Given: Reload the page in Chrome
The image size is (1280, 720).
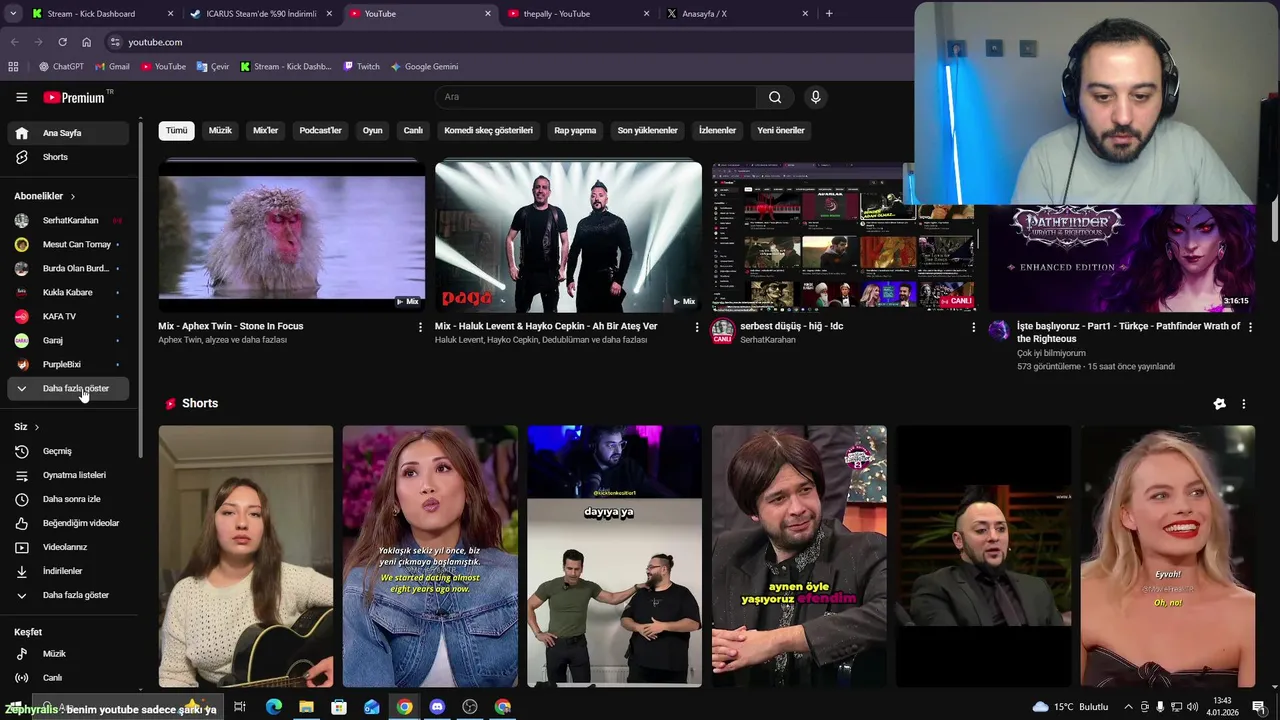Looking at the screenshot, I should (62, 42).
